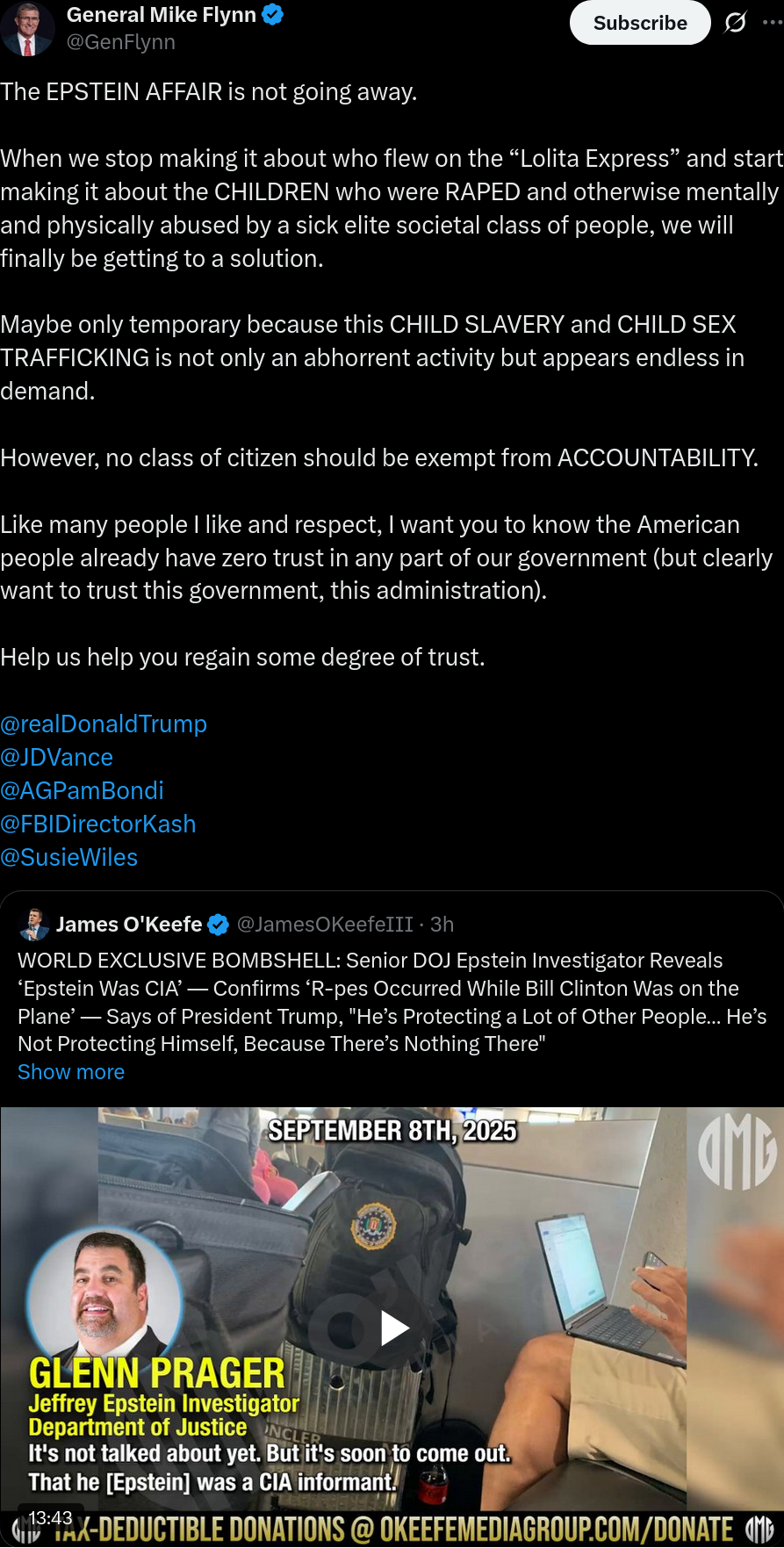The height and width of the screenshot is (1548, 784).
Task: Click James O'Keefe's verified badge
Action: pyautogui.click(x=219, y=925)
